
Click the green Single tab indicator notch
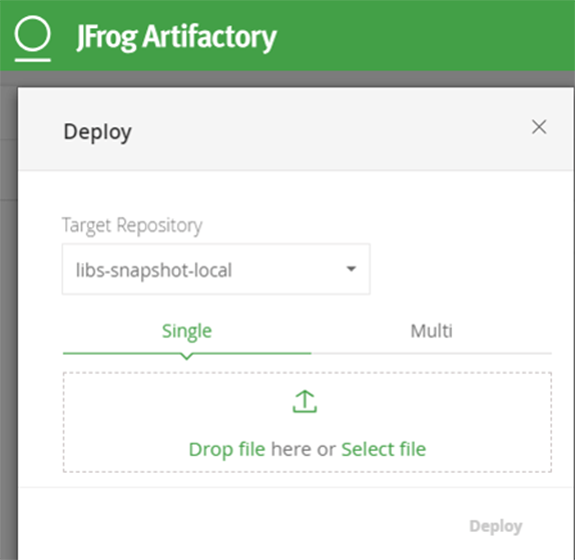187,356
